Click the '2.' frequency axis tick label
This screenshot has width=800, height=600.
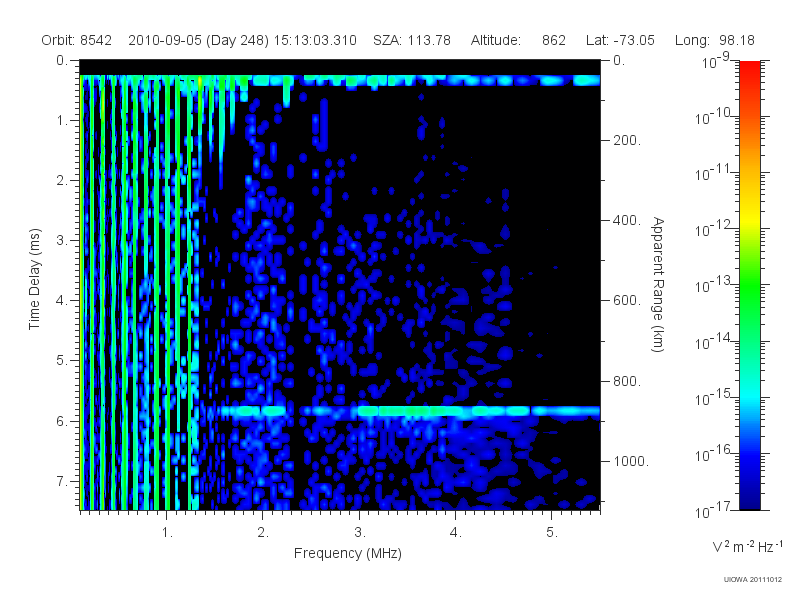coord(263,532)
